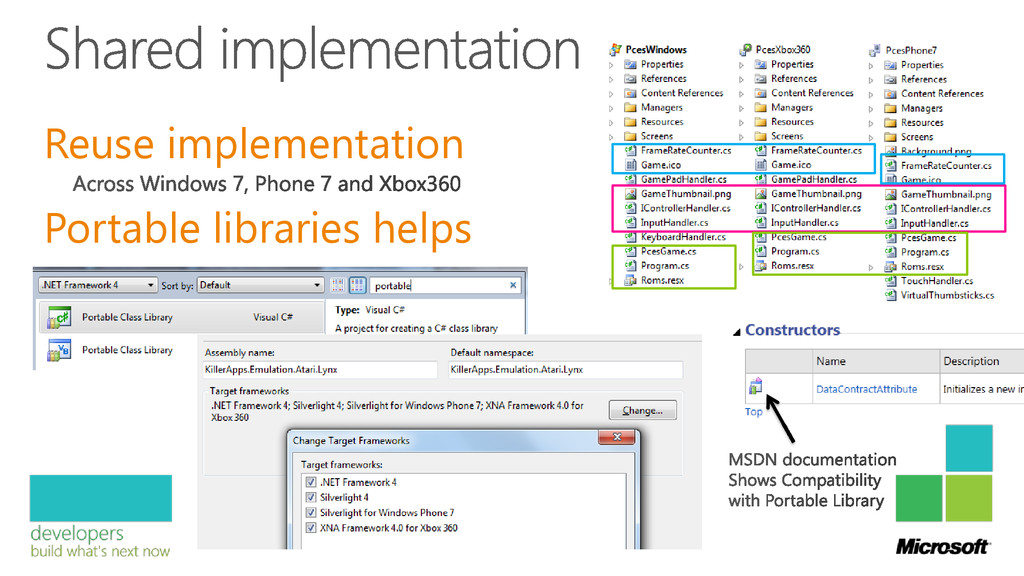Select the PcesWindows project icon
This screenshot has width=1024, height=576.
(x=615, y=49)
